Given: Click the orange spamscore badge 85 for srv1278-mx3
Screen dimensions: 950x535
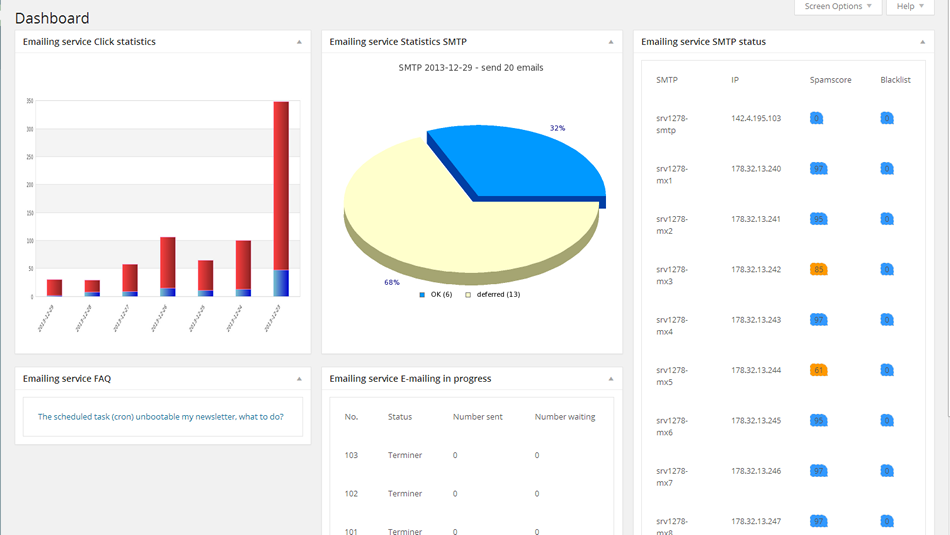Looking at the screenshot, I should coord(819,269).
